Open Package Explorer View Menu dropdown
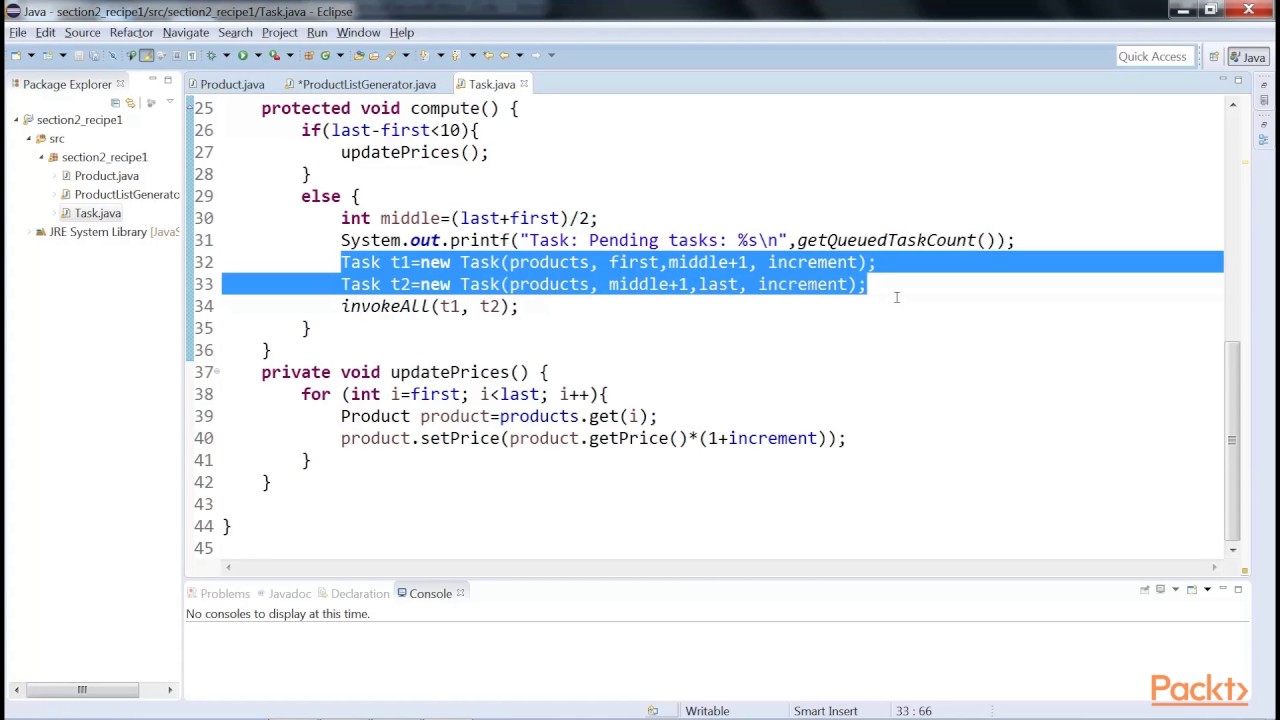The image size is (1280, 720). [170, 101]
